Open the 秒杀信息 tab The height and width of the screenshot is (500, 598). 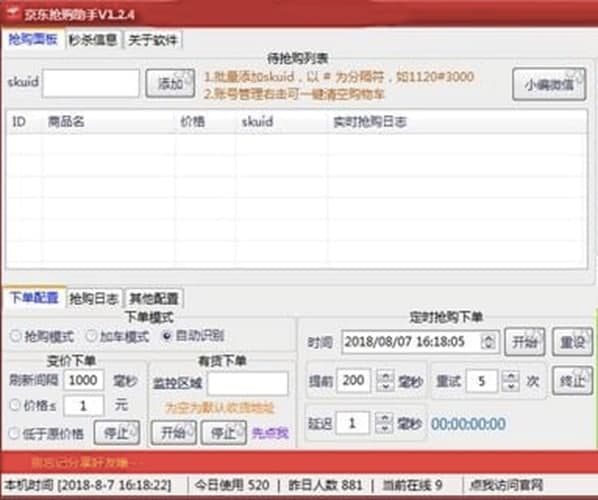pyautogui.click(x=93, y=40)
